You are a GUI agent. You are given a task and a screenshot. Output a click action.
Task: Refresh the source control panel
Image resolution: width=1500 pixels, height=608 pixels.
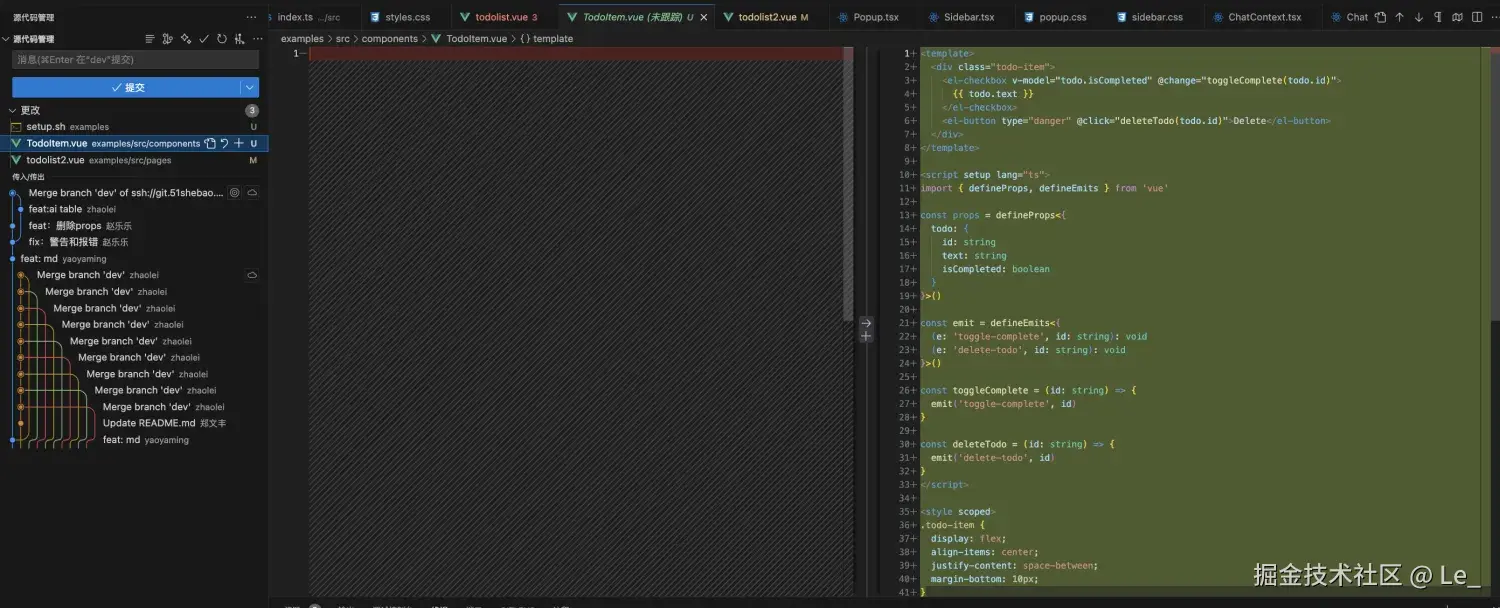[x=221, y=39]
